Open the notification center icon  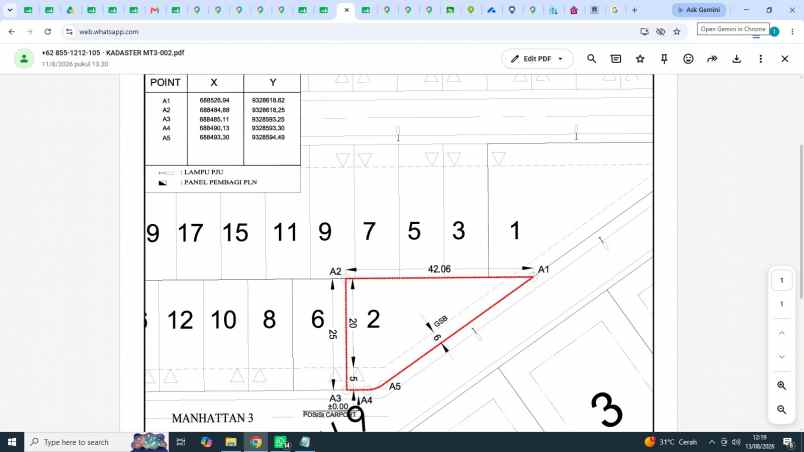(x=789, y=442)
